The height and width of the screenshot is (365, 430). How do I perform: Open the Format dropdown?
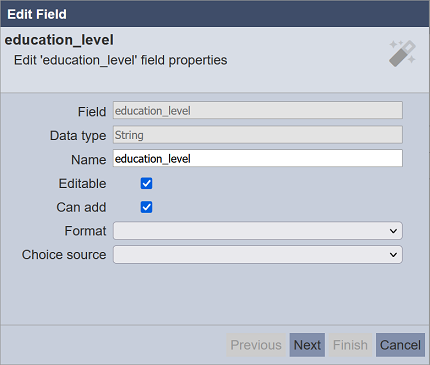258,231
